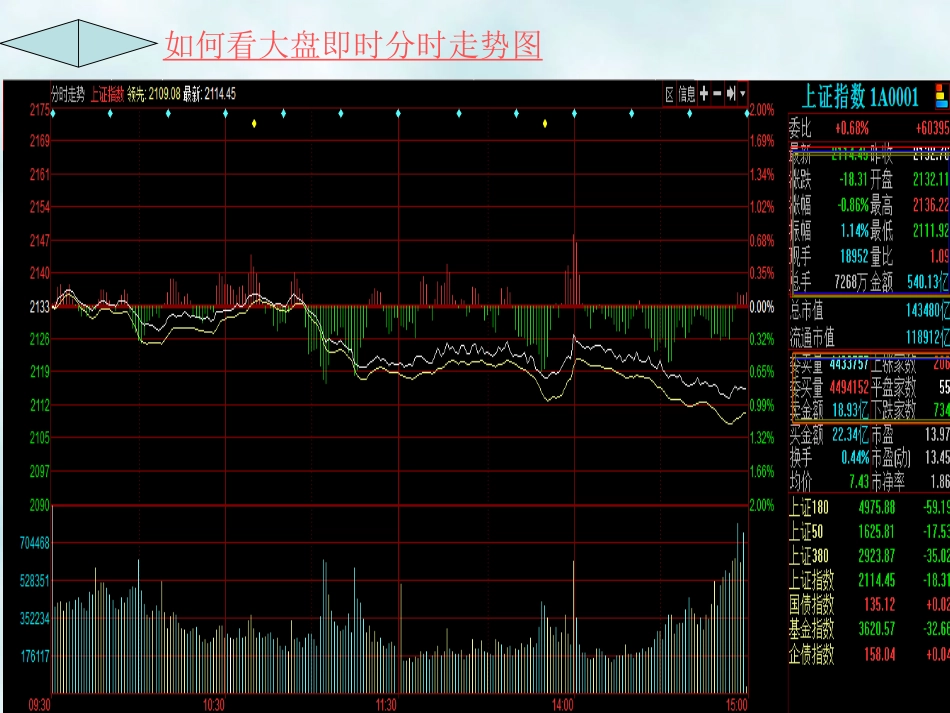This screenshot has width=950, height=713.
Task: Click the 区 interval statistics button
Action: pyautogui.click(x=669, y=94)
